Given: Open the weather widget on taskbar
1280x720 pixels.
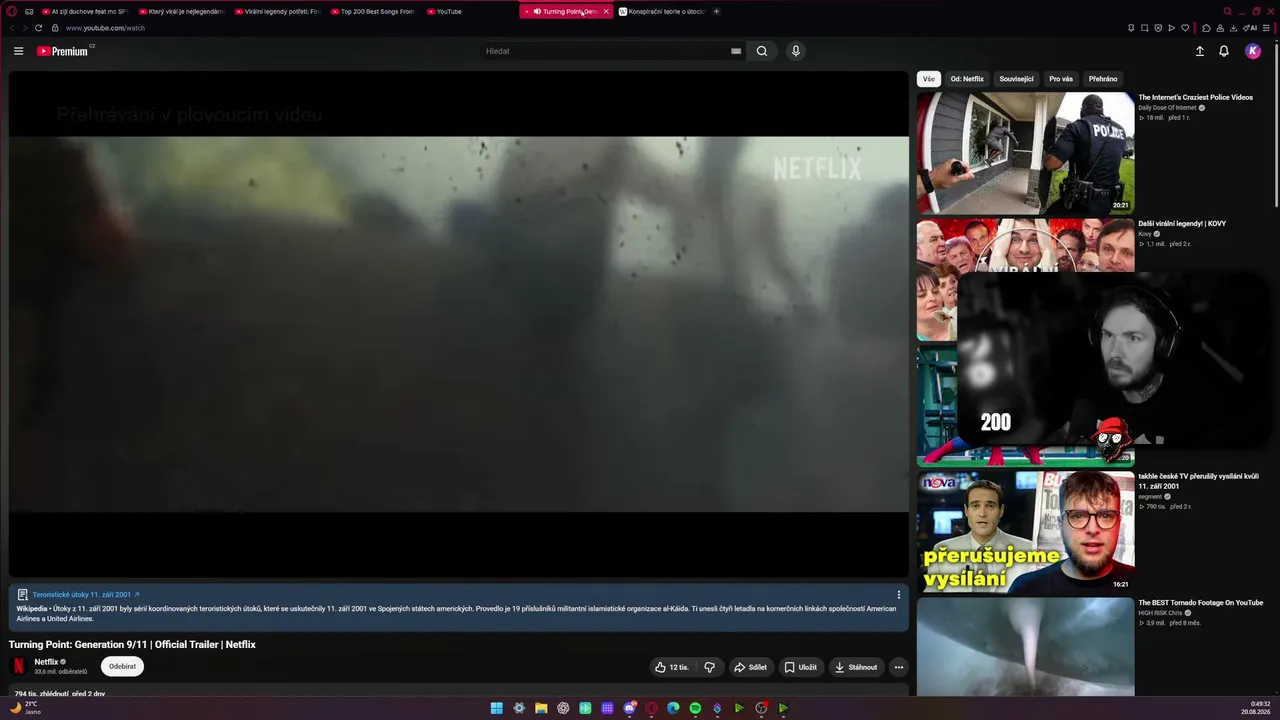Looking at the screenshot, I should tap(26, 708).
